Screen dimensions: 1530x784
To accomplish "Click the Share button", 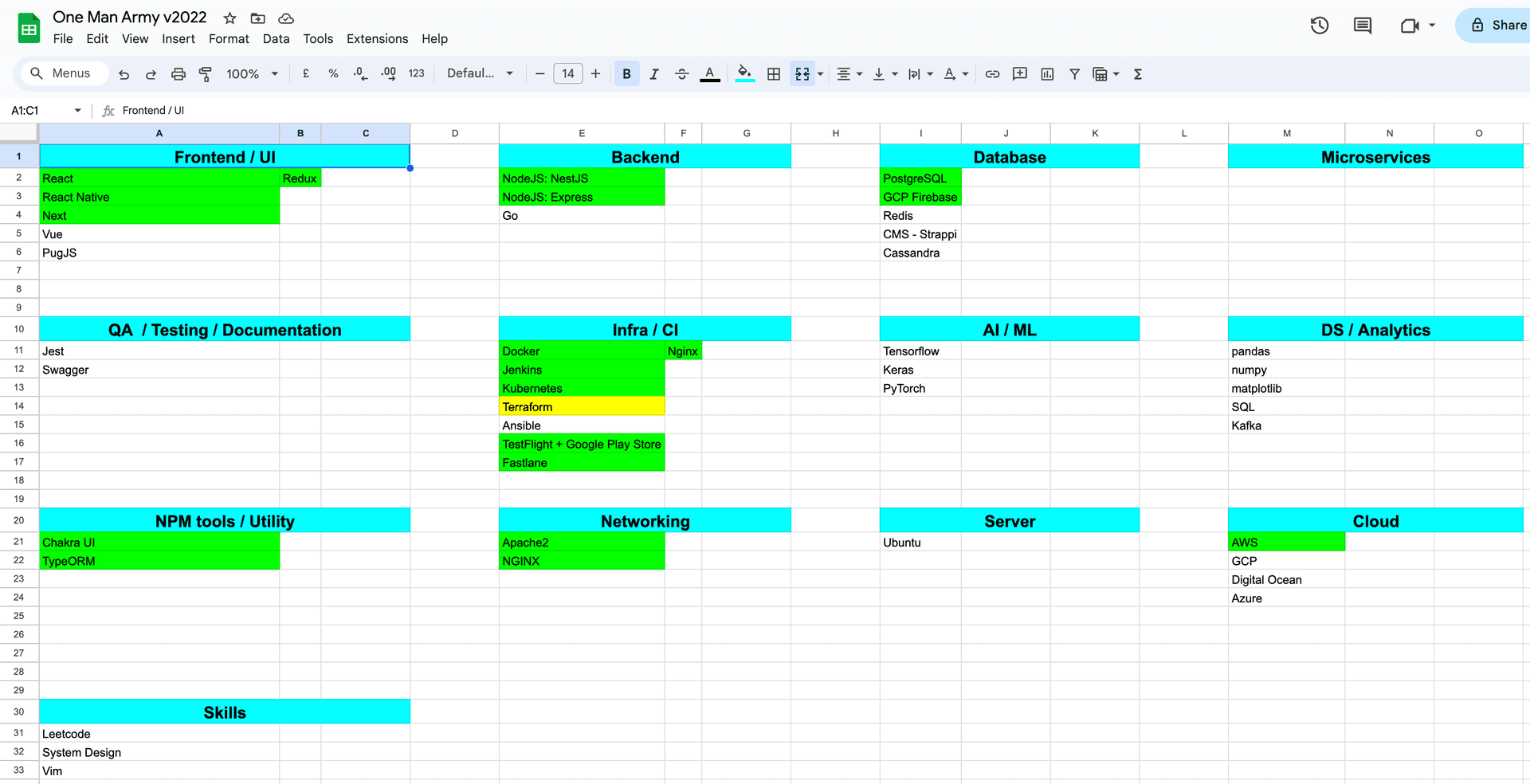I will [x=1493, y=25].
